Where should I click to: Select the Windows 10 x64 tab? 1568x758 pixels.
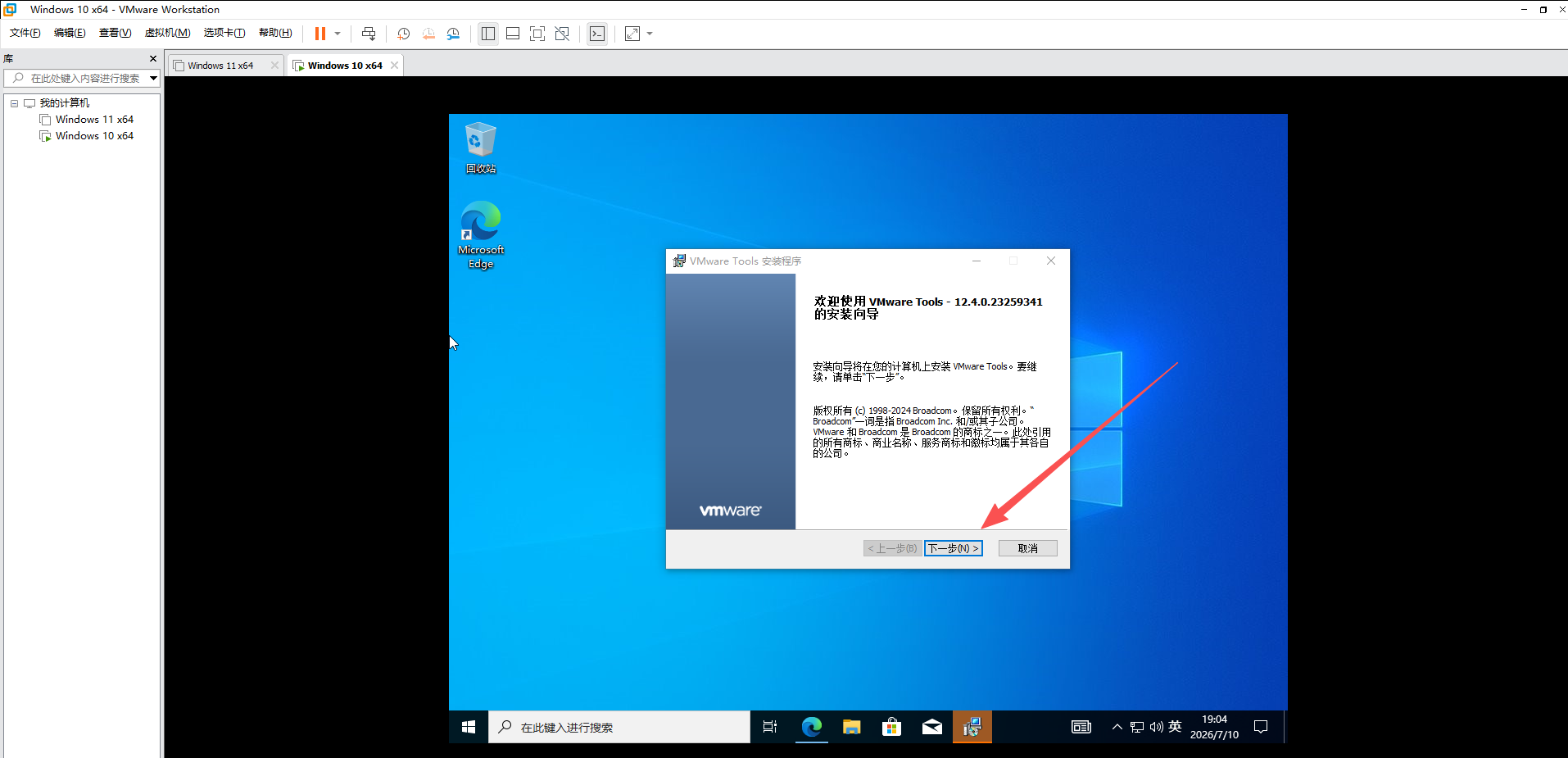click(x=345, y=66)
